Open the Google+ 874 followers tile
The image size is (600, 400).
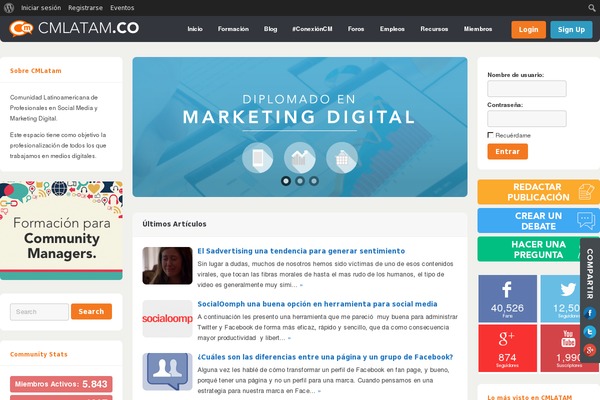click(507, 348)
